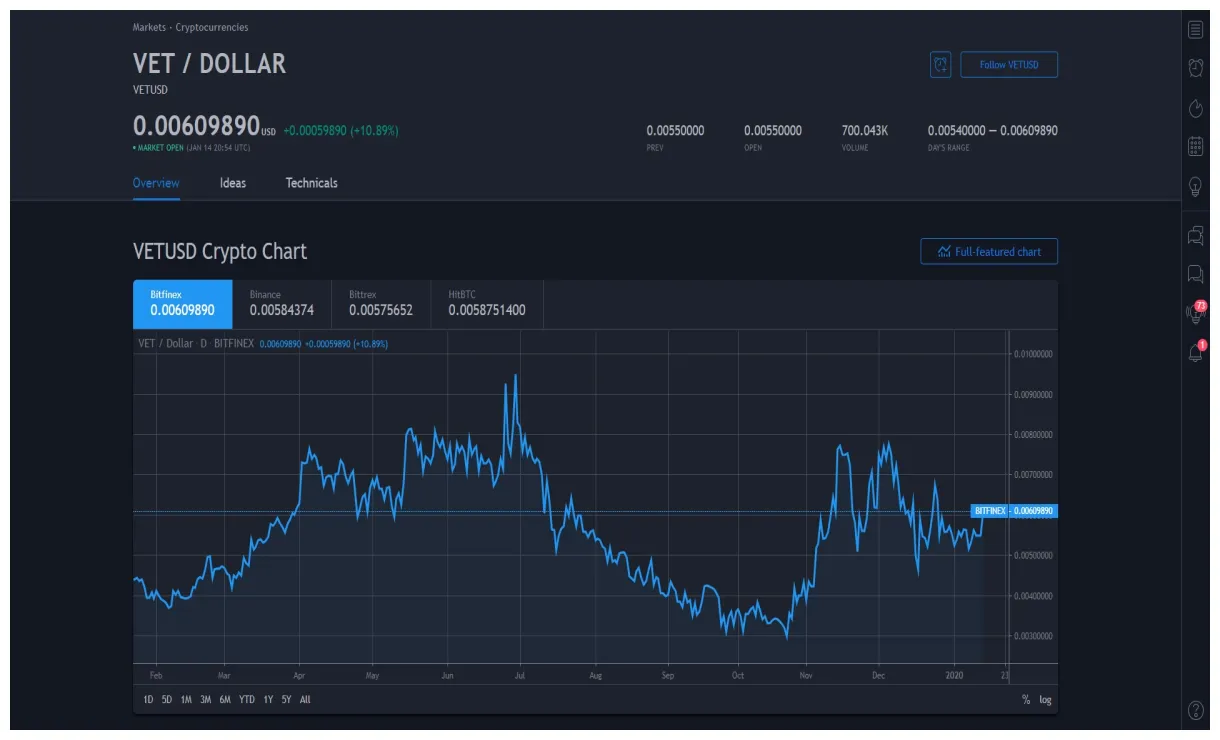This screenshot has height=740, width=1220.
Task: Open the notifications bell with red badge
Action: pos(1194,350)
